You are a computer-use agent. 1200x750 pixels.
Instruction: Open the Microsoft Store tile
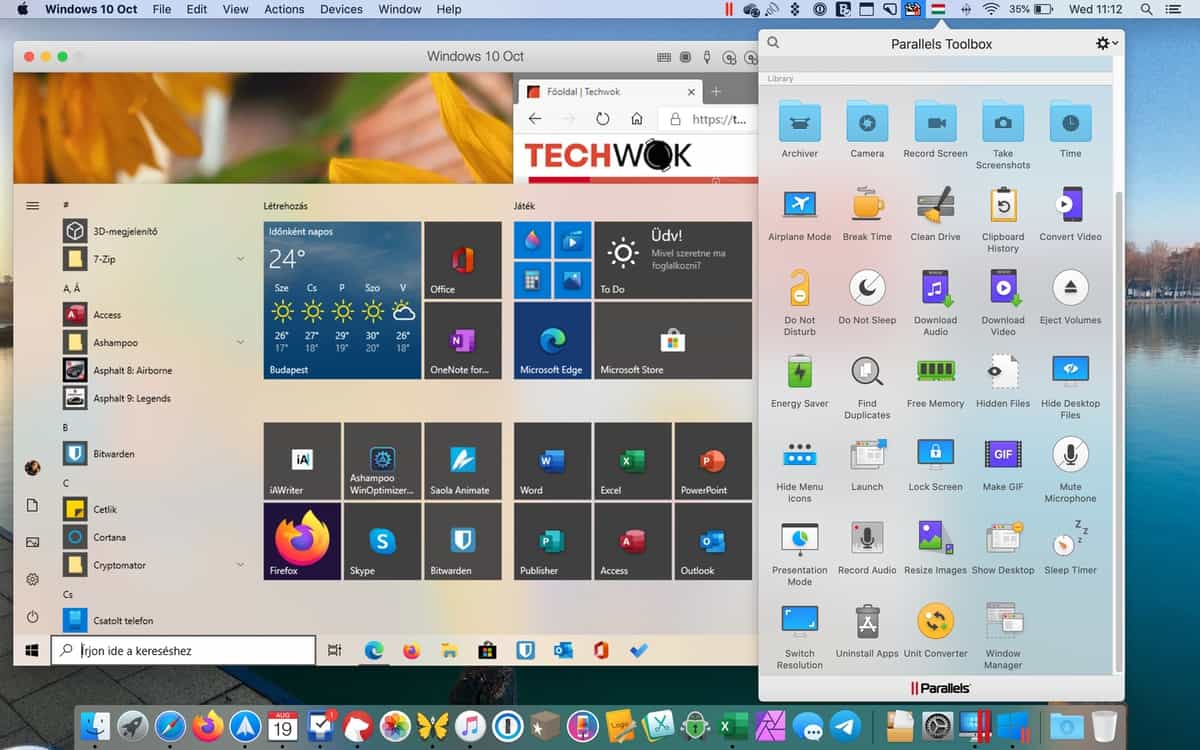pos(673,341)
